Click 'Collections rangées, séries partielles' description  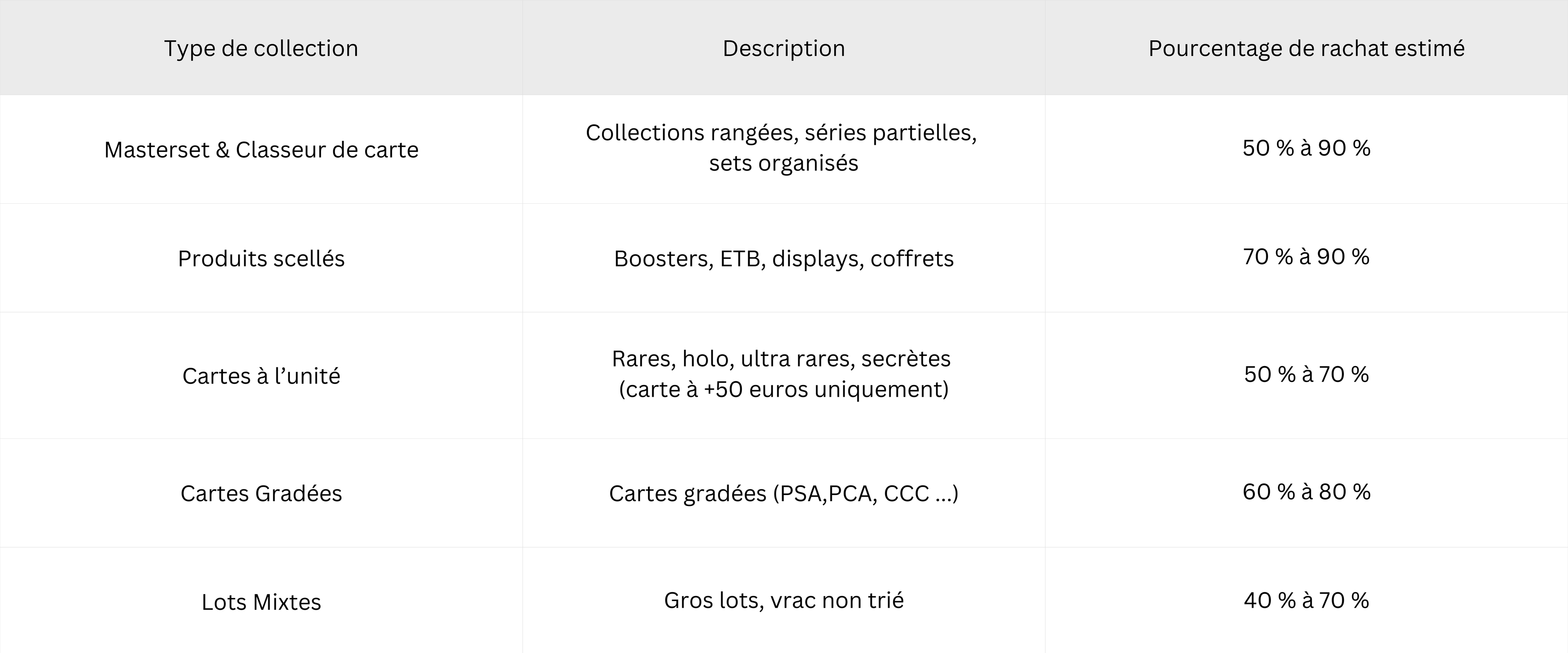click(781, 133)
